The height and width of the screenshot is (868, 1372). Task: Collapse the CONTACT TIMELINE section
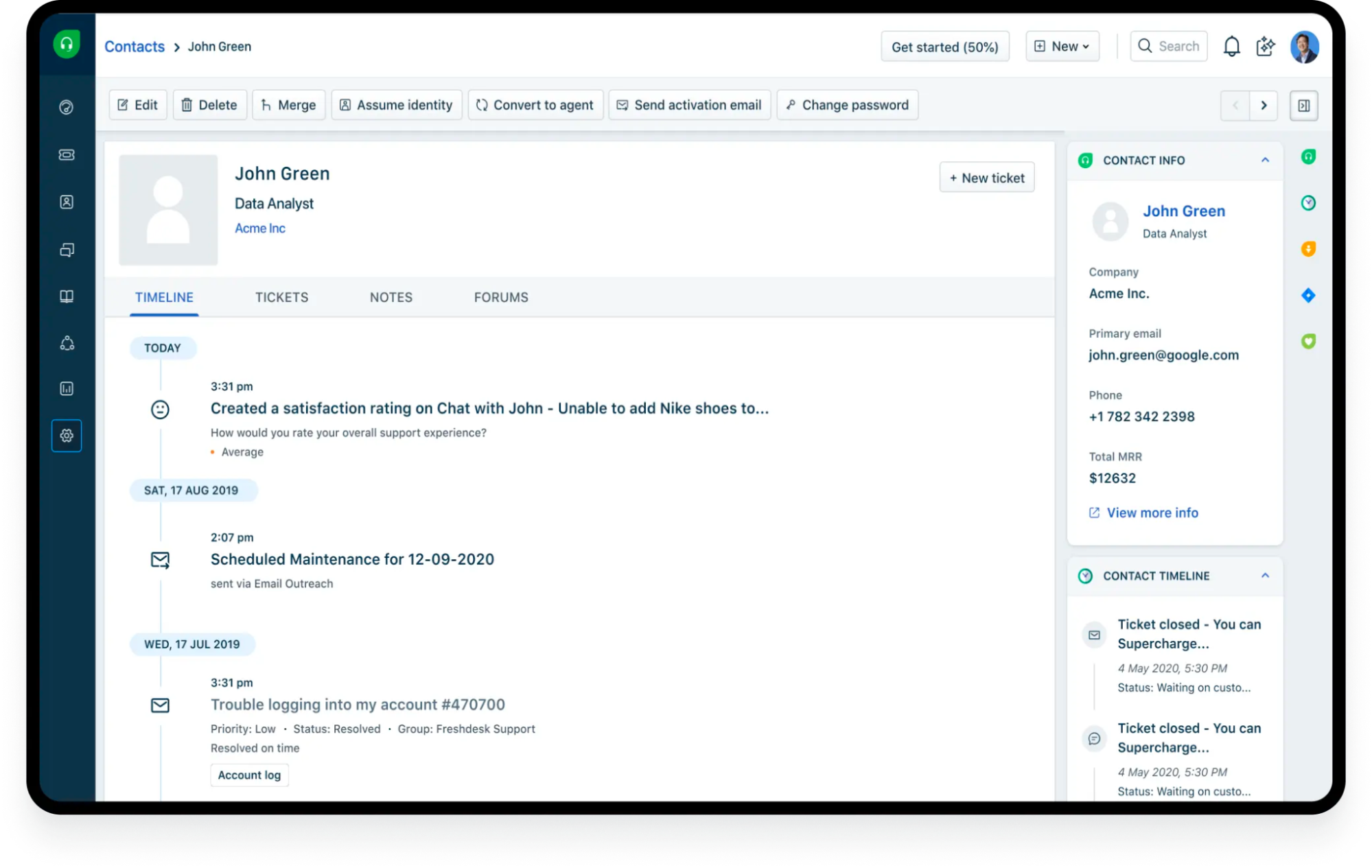tap(1262, 575)
